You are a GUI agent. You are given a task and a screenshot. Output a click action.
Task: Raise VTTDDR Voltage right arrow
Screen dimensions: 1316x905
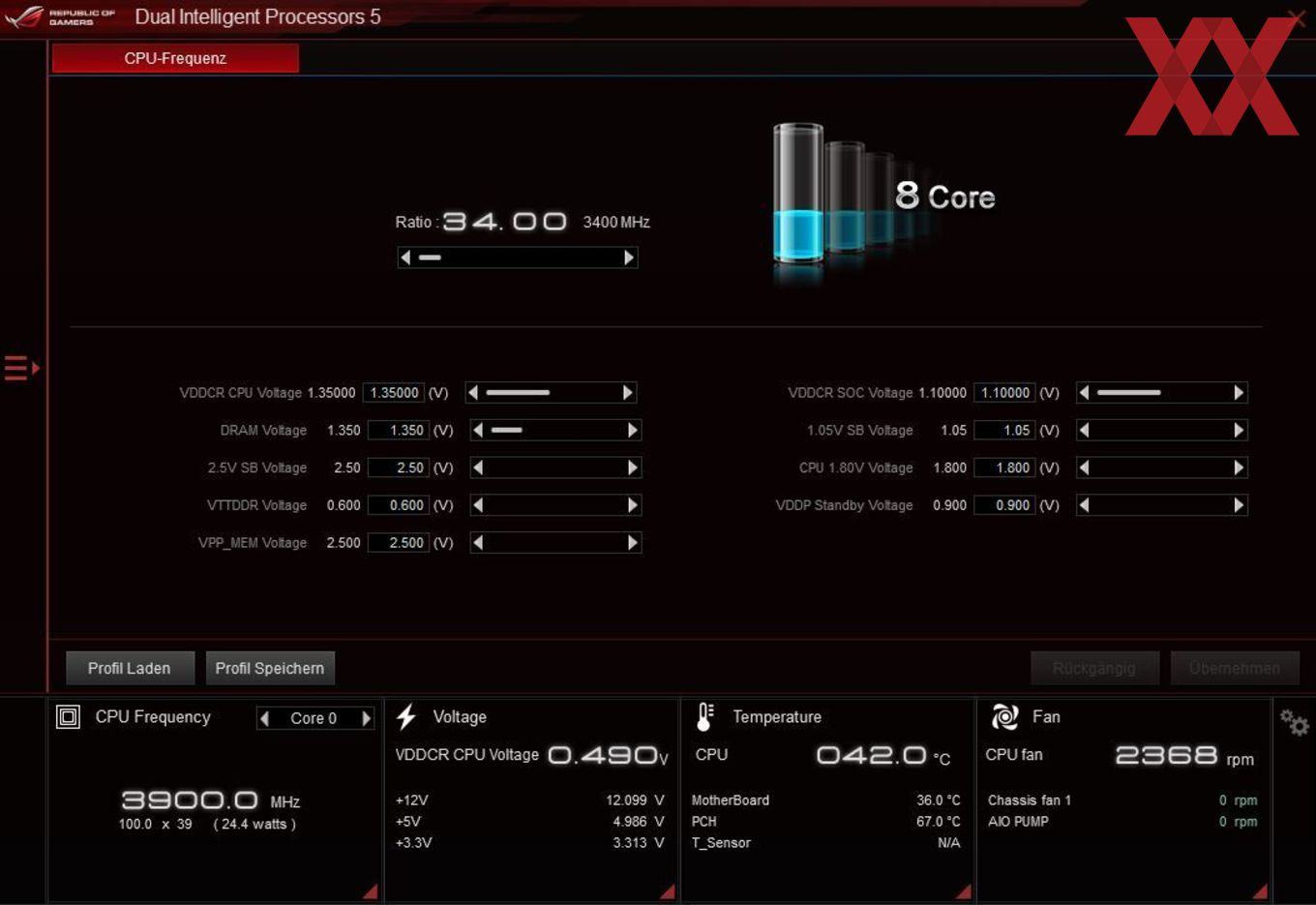633,505
